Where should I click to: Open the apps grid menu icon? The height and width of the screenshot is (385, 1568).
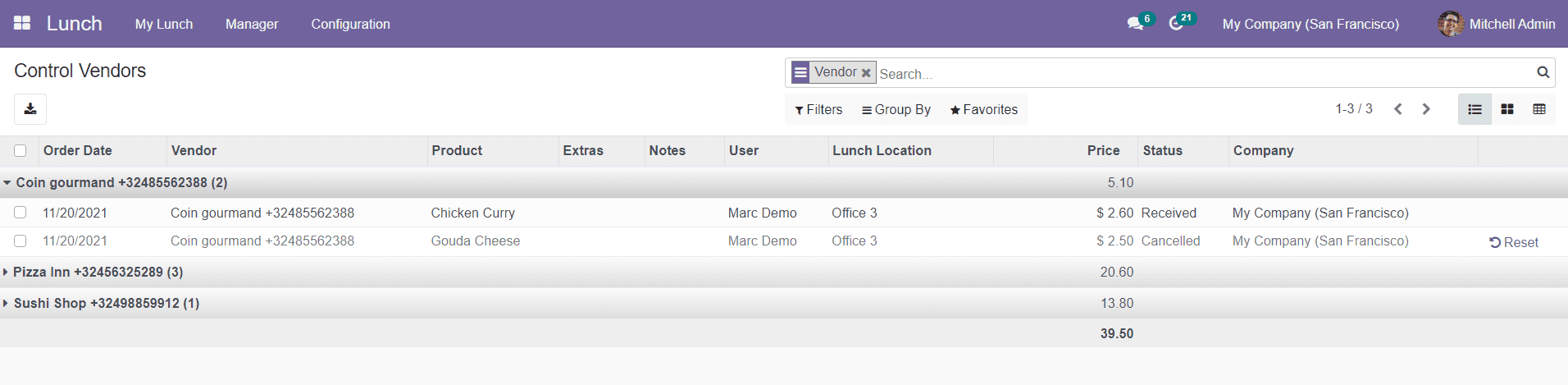(22, 23)
